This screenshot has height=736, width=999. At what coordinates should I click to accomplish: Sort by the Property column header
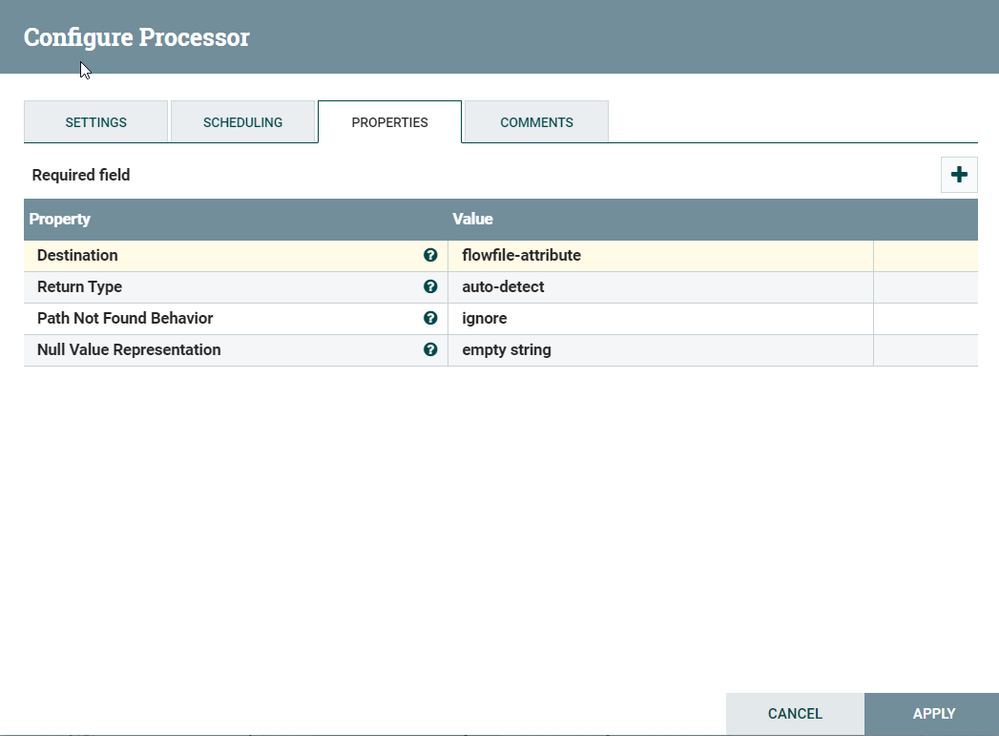59,219
